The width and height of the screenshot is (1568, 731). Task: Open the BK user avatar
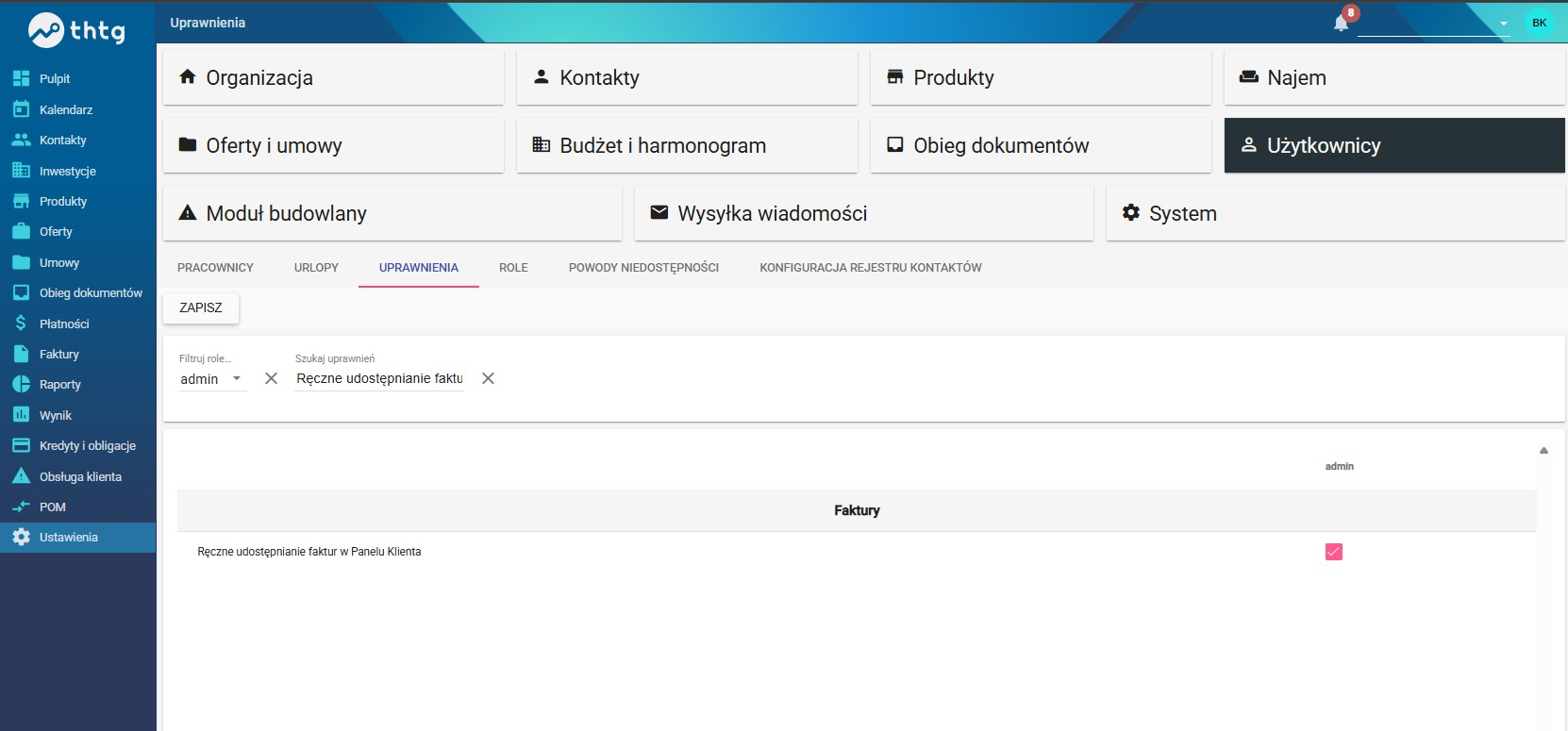pyautogui.click(x=1540, y=23)
